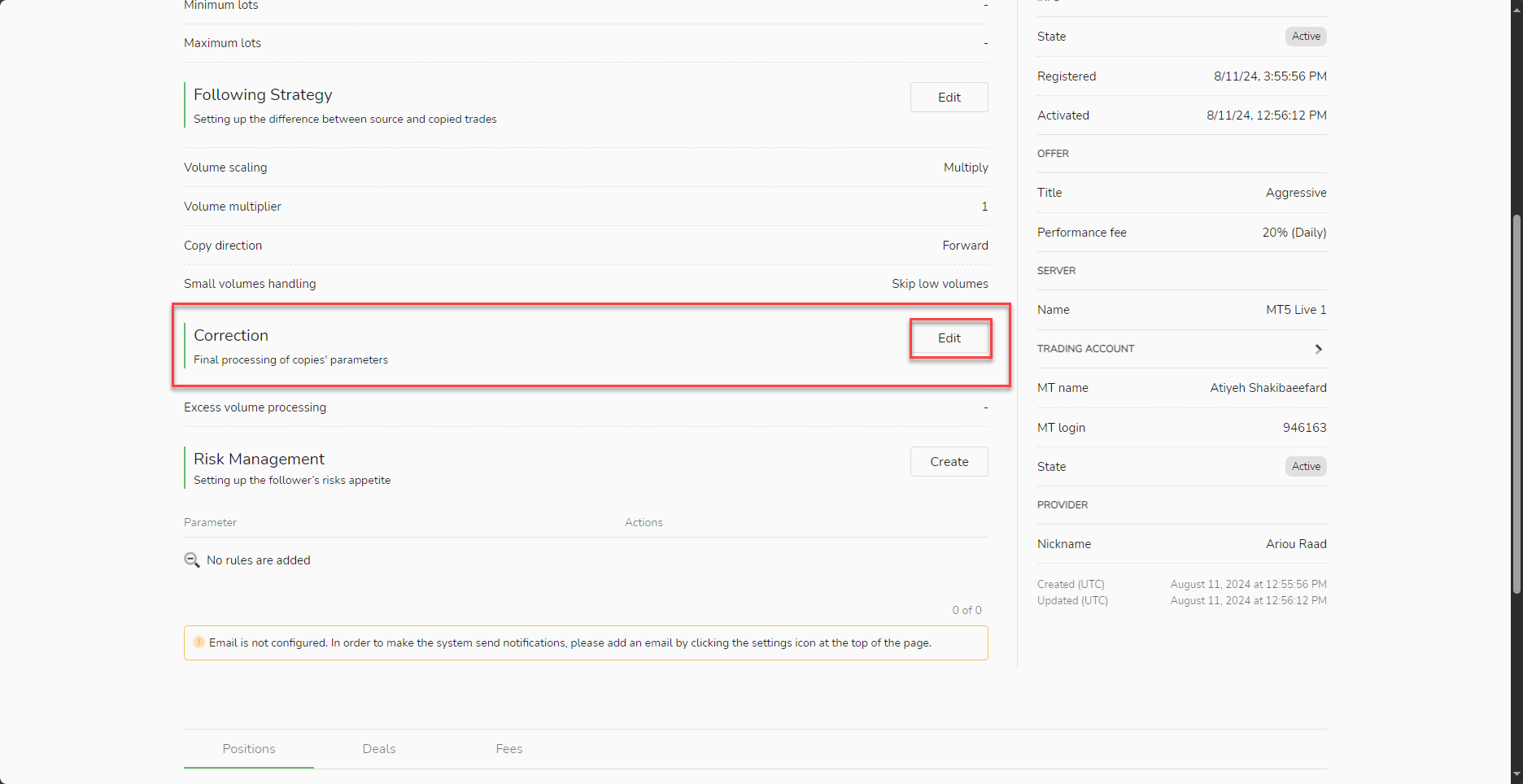This screenshot has height=784, width=1523.
Task: Click the Parameter column header
Action: pos(210,523)
